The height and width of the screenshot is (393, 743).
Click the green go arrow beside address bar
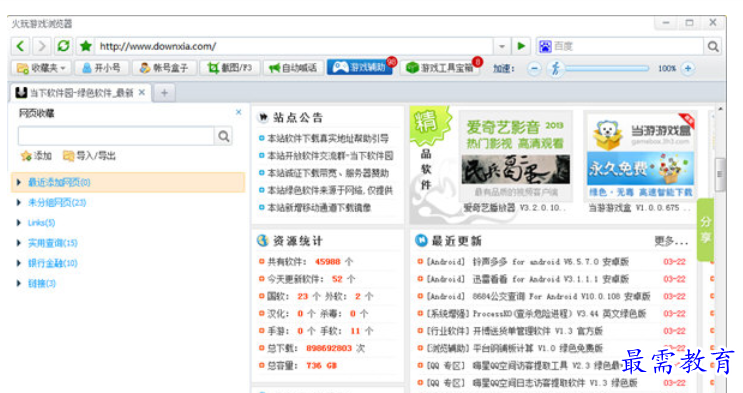[x=521, y=46]
